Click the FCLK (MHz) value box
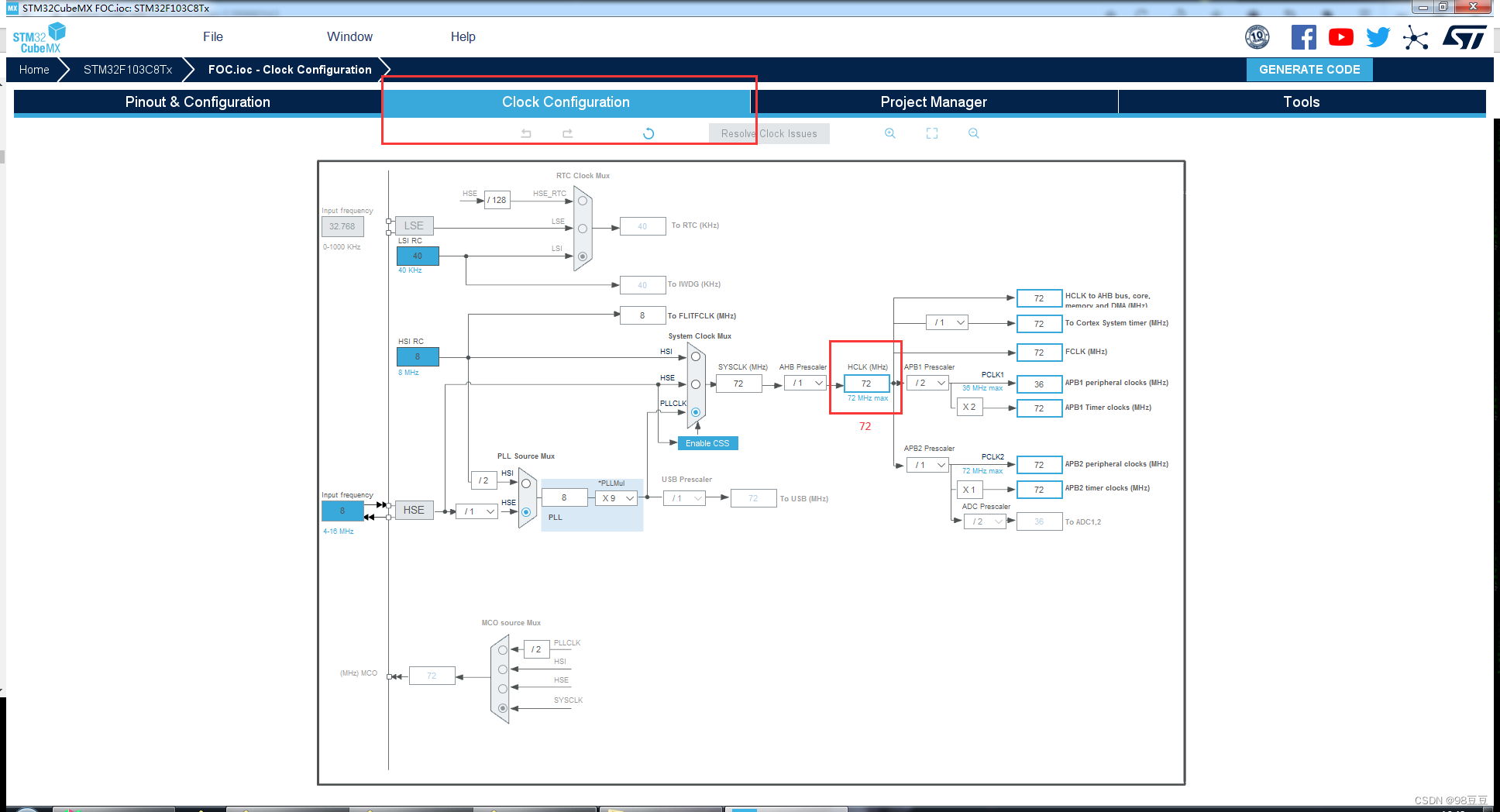The height and width of the screenshot is (812, 1500). tap(1039, 353)
